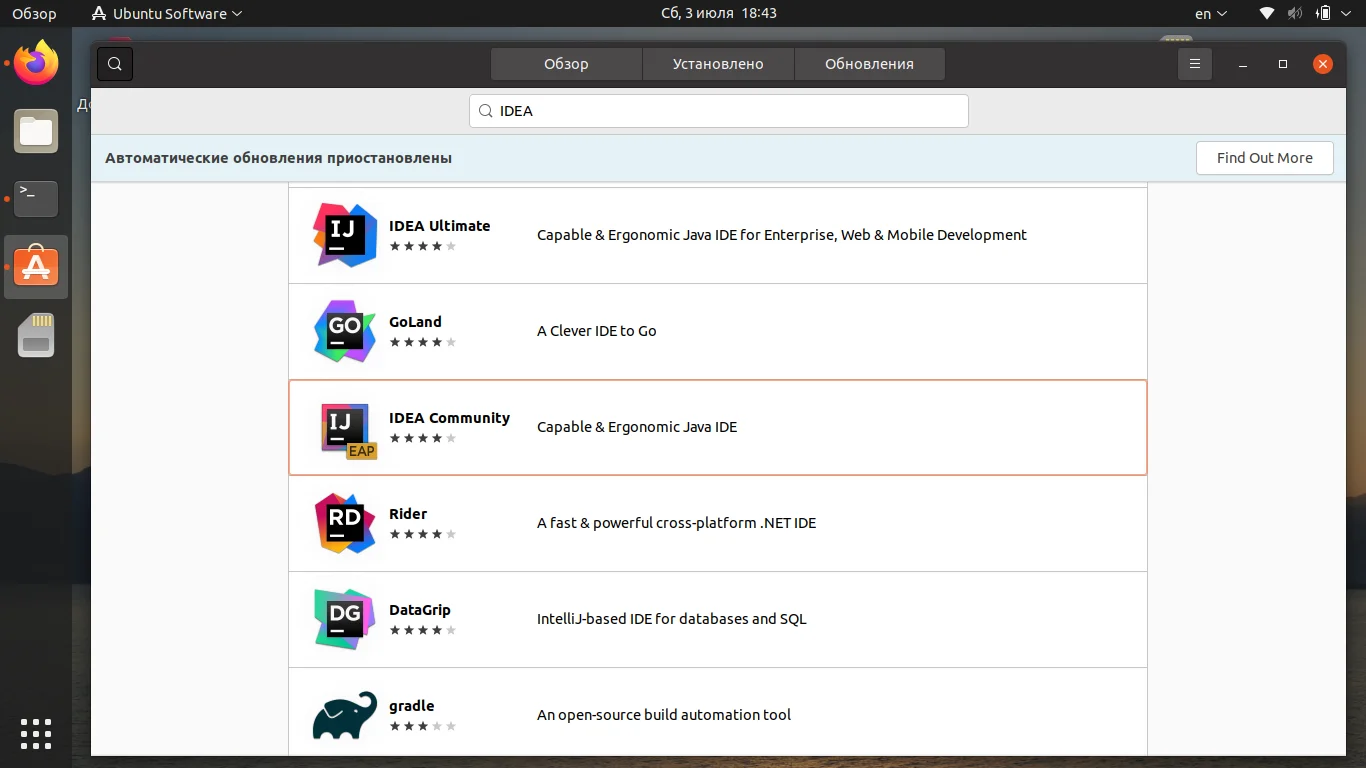This screenshot has width=1366, height=768.
Task: Switch to the Установлено tab
Action: point(718,64)
